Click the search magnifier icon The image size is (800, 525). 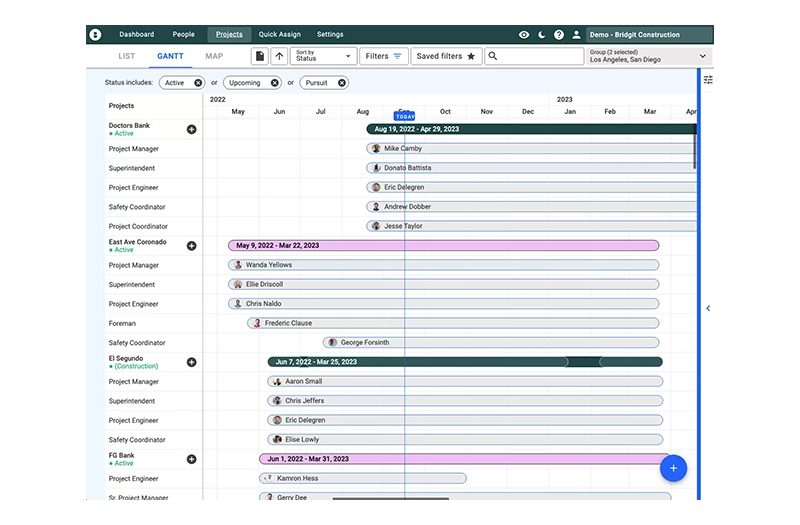pyautogui.click(x=493, y=56)
